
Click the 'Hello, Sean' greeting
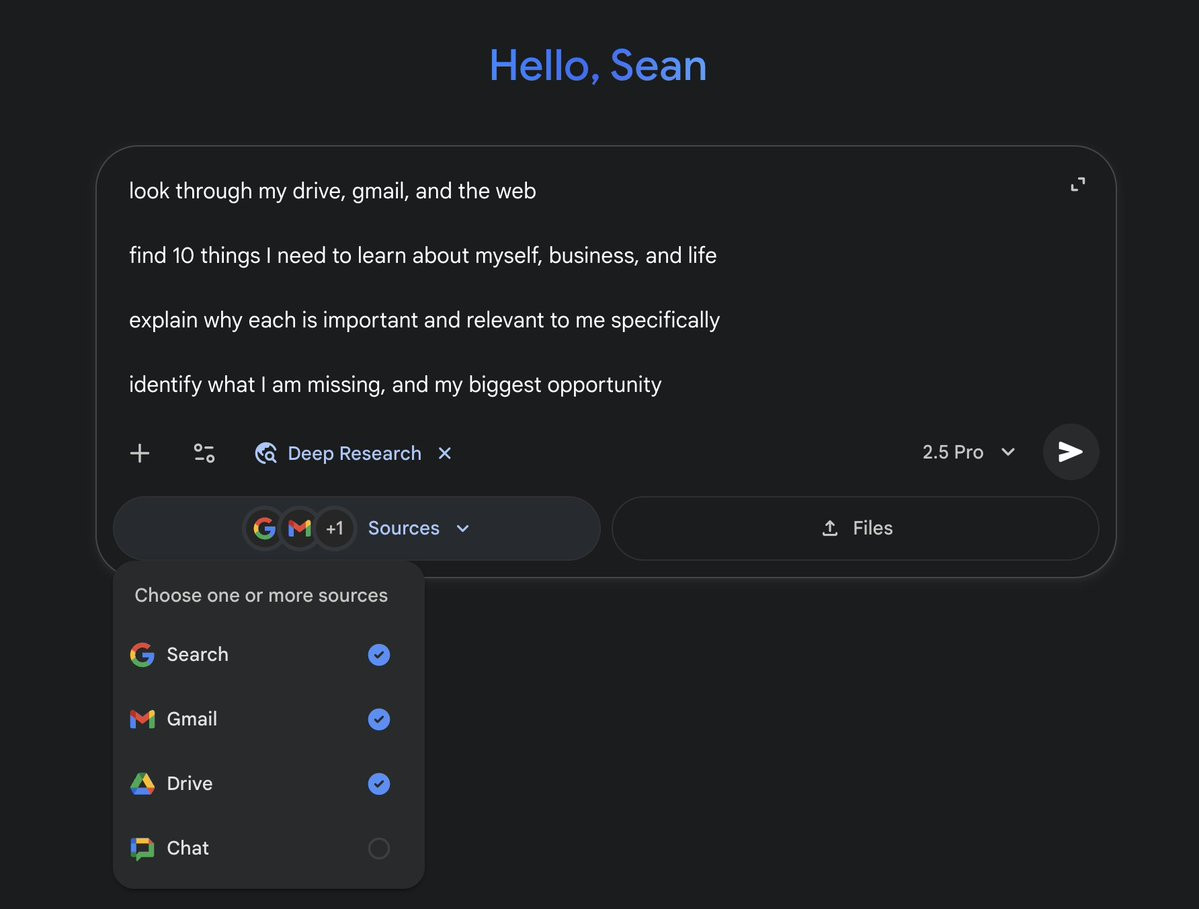pyautogui.click(x=598, y=66)
